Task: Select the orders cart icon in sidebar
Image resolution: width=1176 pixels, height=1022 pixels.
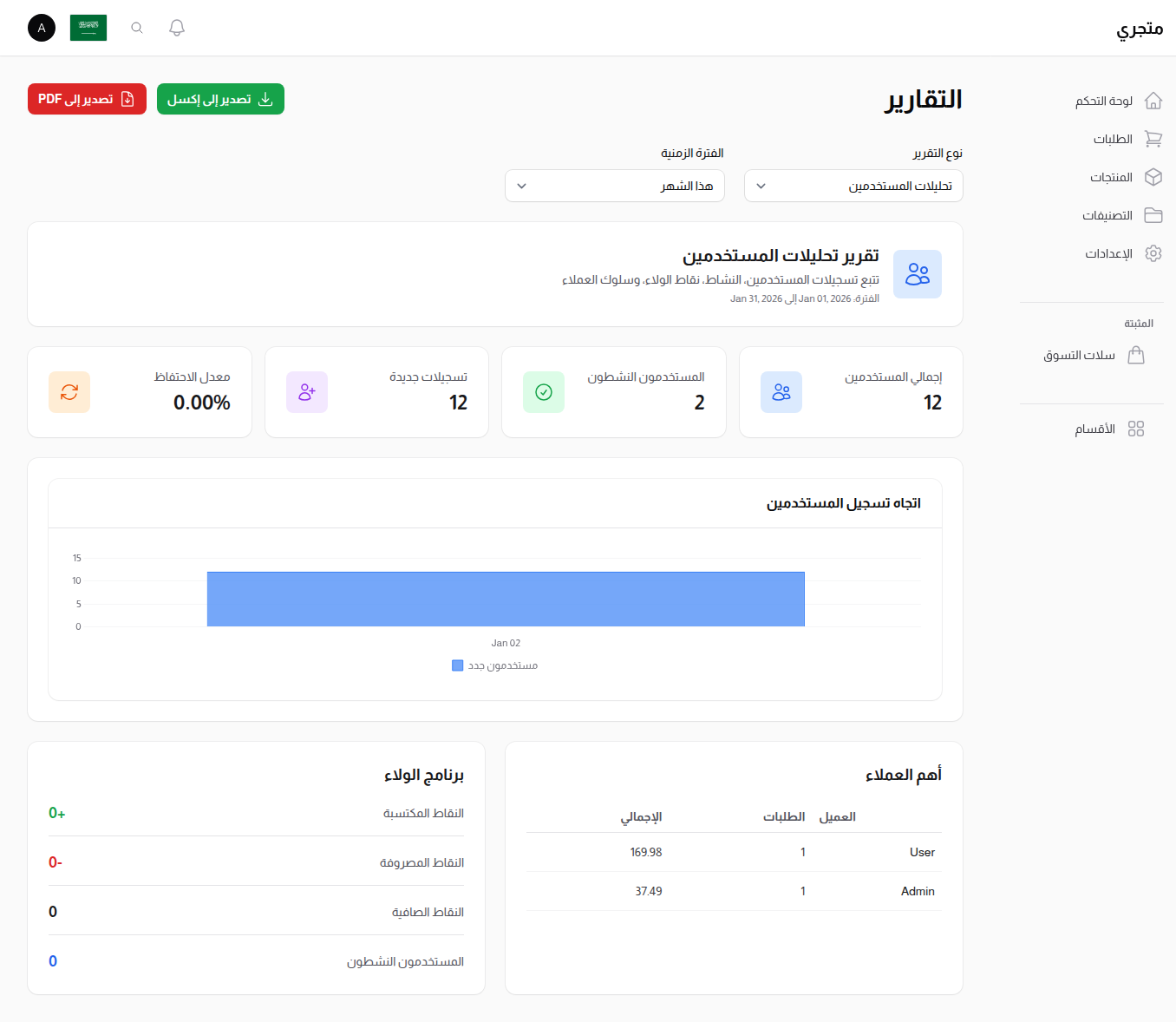Action: point(1153,139)
